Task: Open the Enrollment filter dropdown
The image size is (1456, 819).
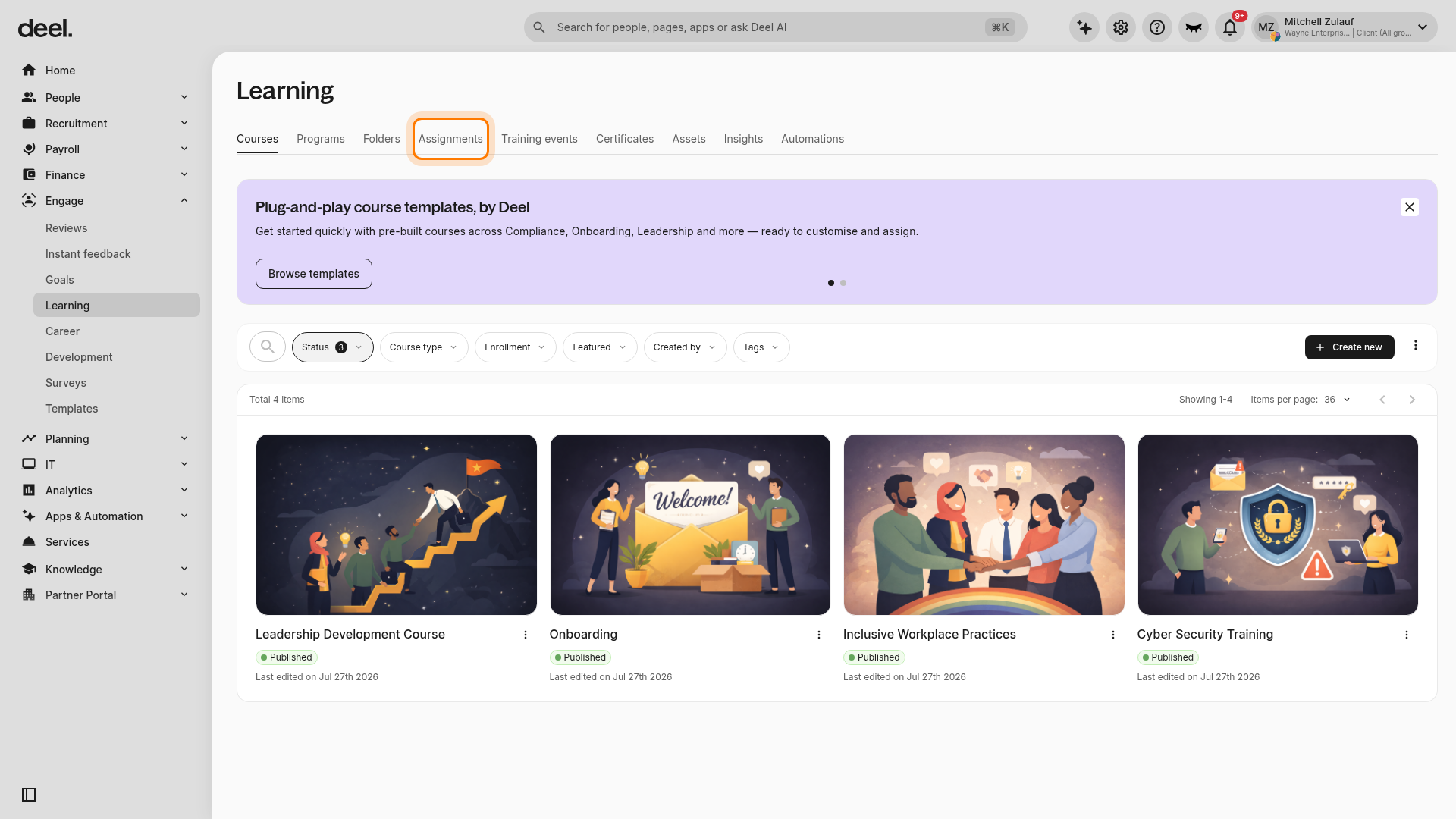Action: pos(516,347)
